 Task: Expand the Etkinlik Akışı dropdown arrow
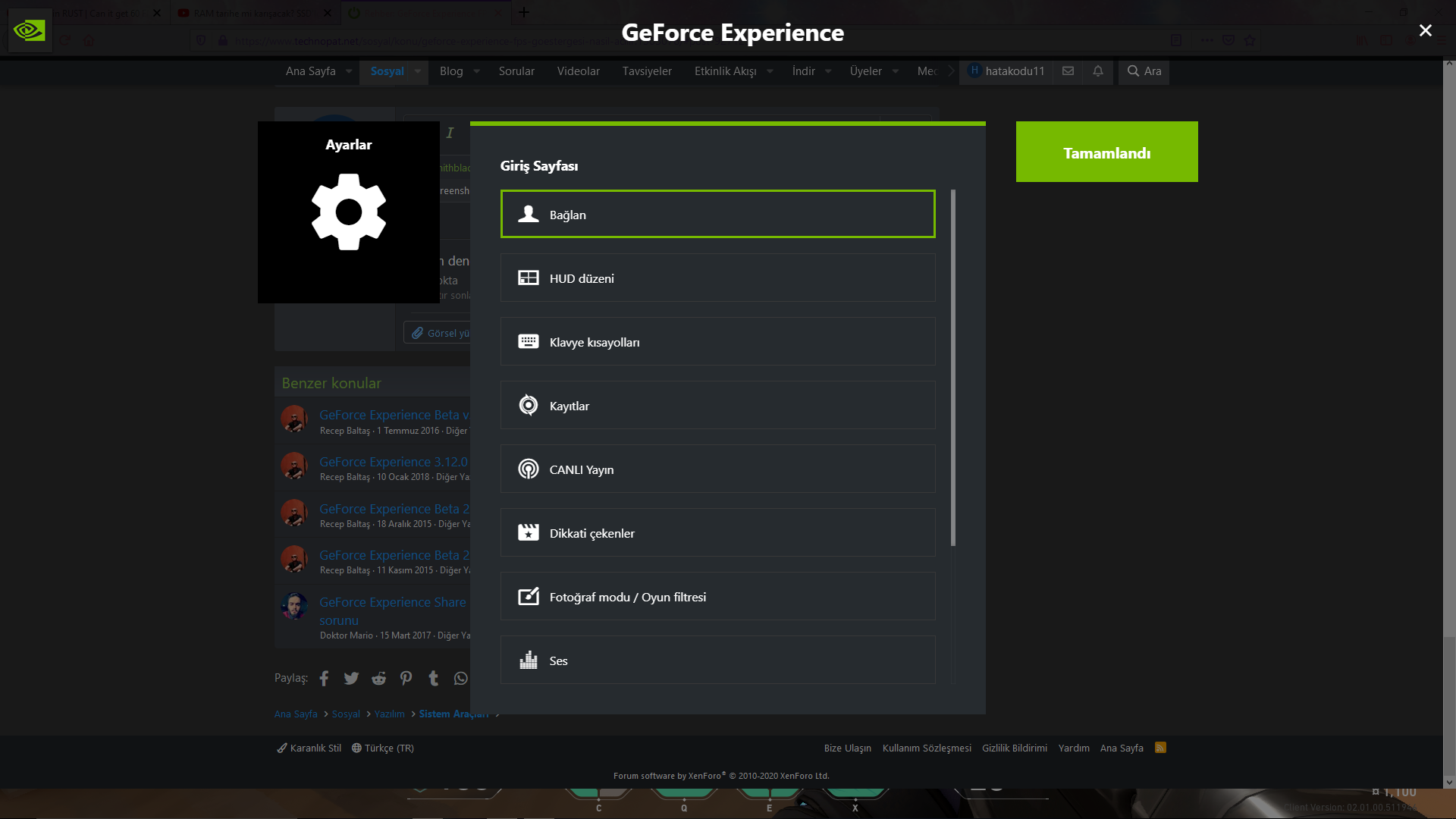point(770,71)
